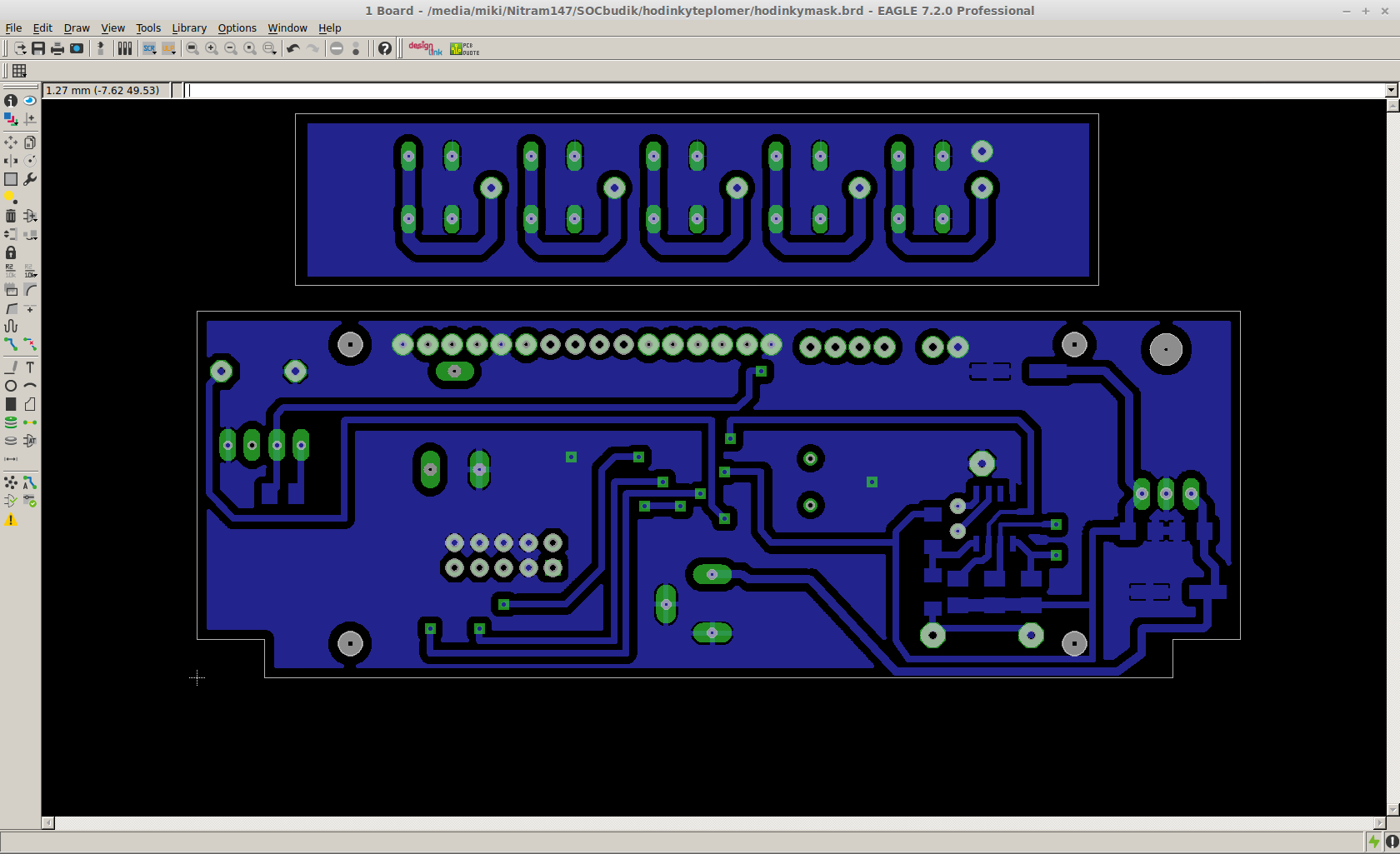This screenshot has width=1400, height=854.
Task: Click the Print icon
Action: pos(57,48)
